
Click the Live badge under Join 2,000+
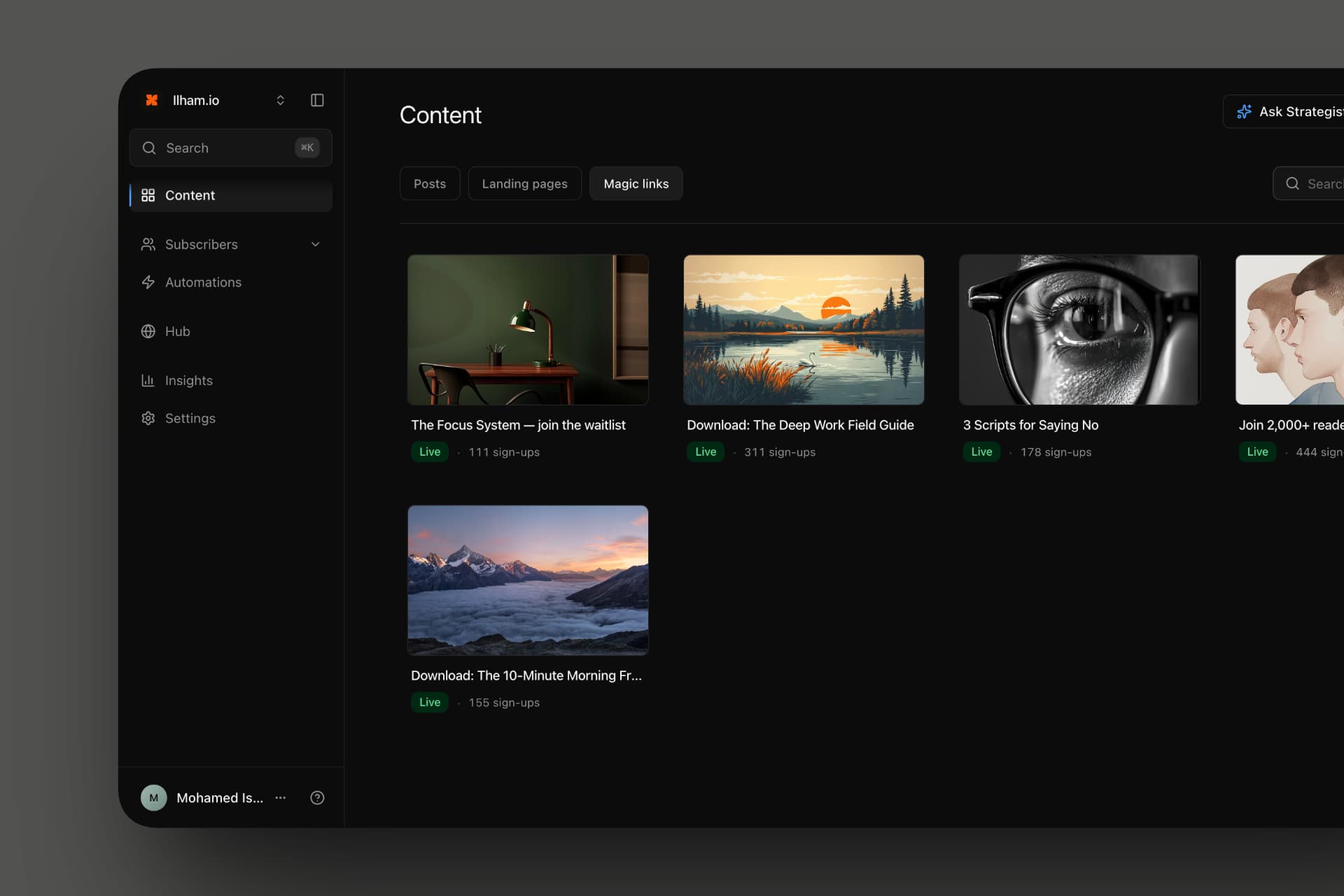pos(1257,452)
